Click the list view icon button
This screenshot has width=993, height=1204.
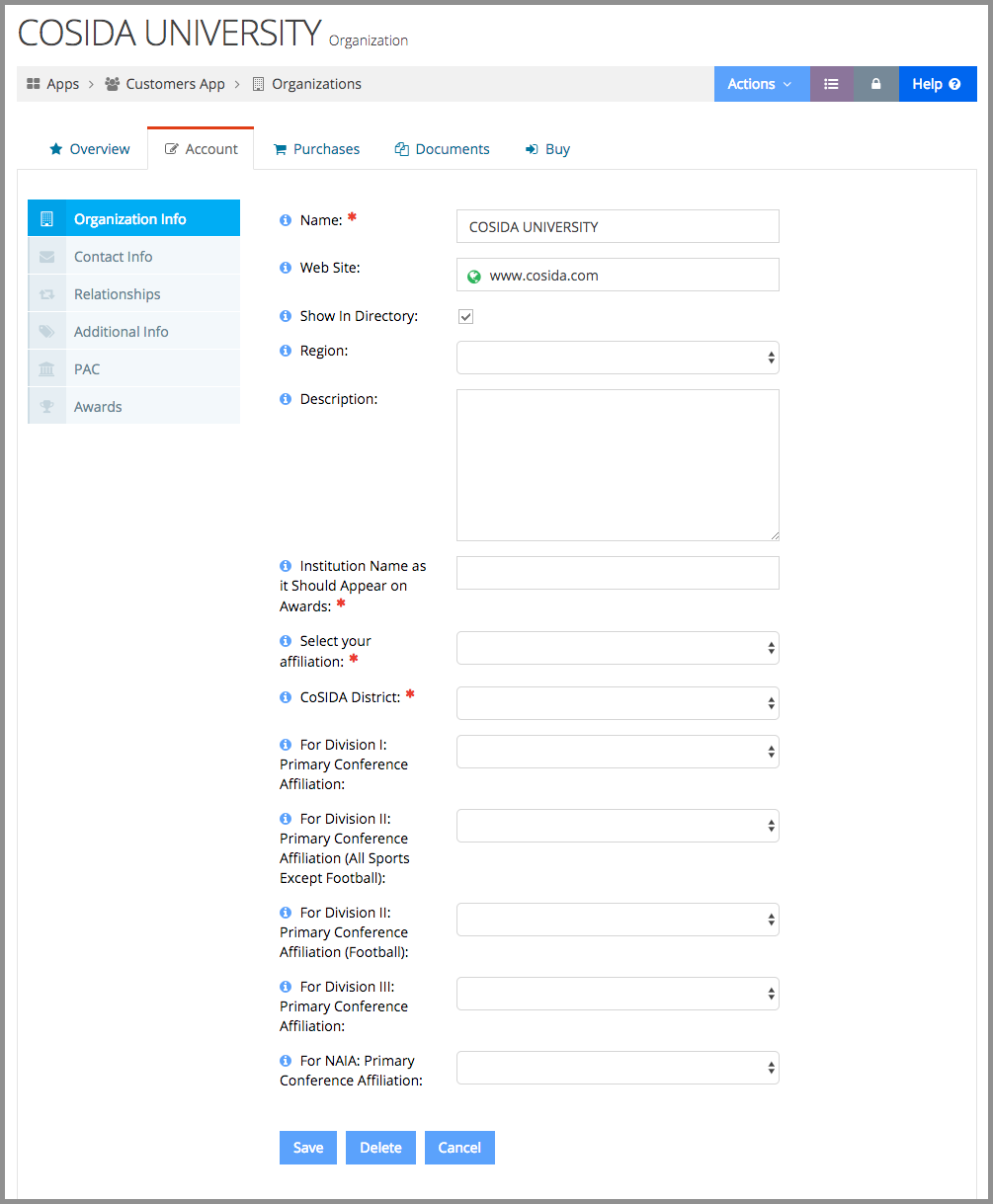[x=831, y=84]
